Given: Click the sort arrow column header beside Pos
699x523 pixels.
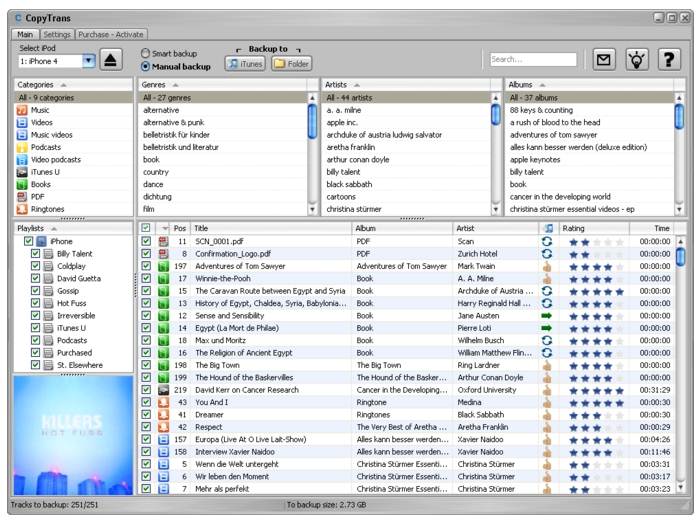Looking at the screenshot, I should click(x=164, y=228).
